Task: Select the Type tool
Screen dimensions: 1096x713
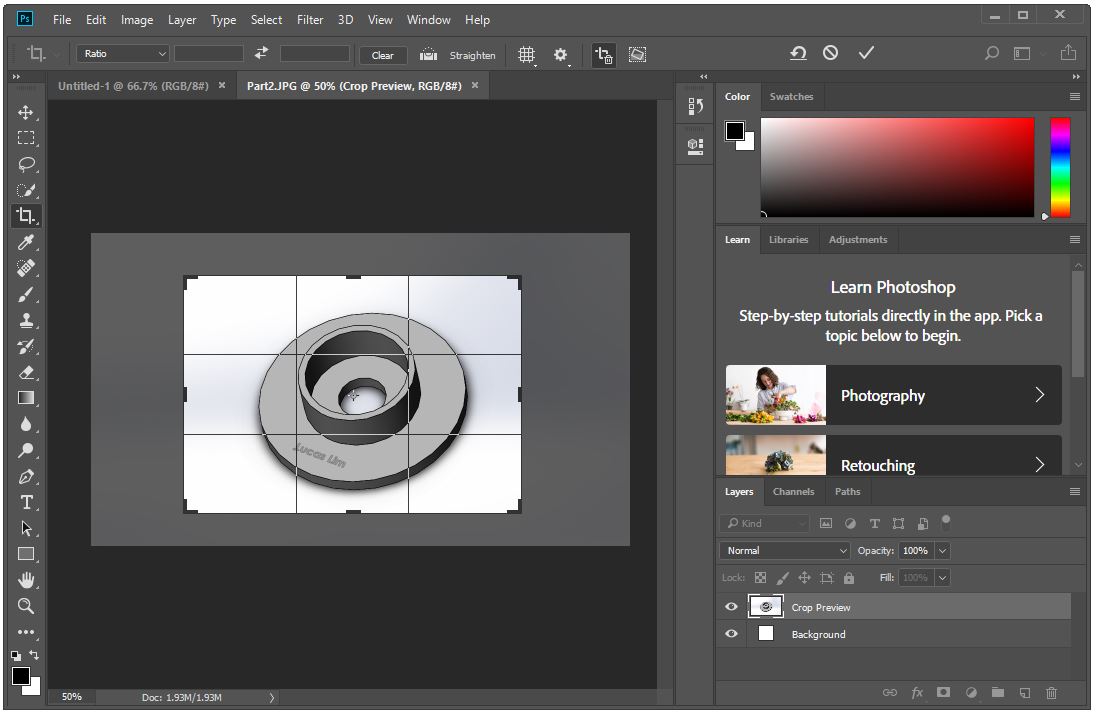Action: (x=26, y=502)
